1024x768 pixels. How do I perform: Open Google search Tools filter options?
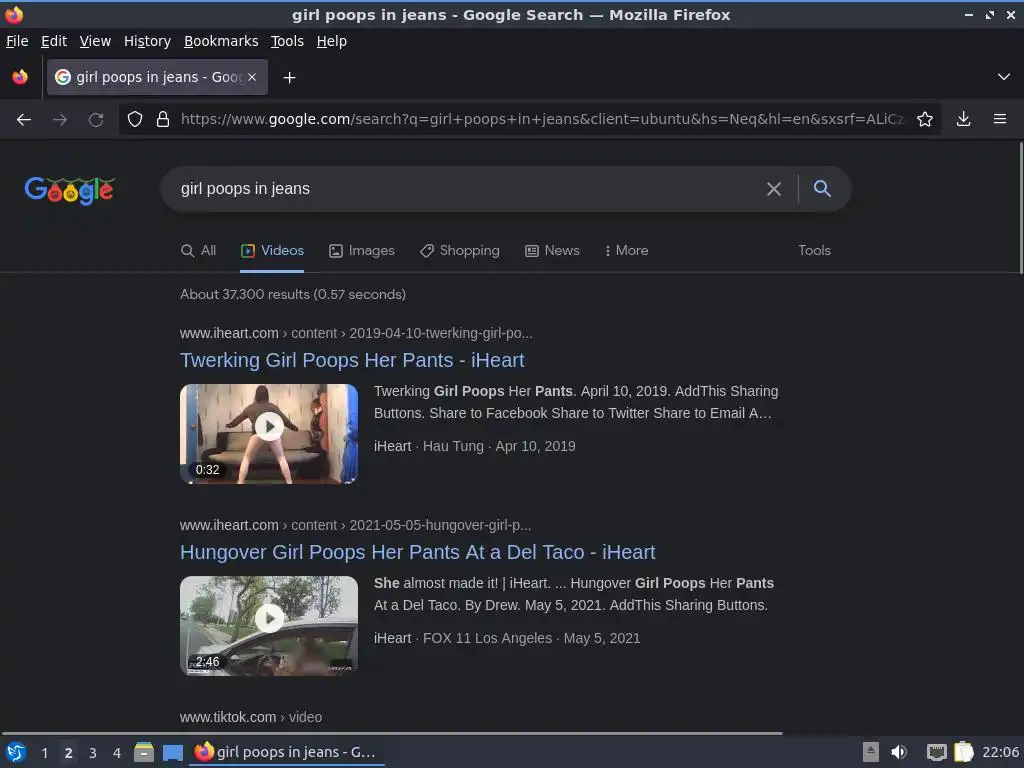pos(814,251)
